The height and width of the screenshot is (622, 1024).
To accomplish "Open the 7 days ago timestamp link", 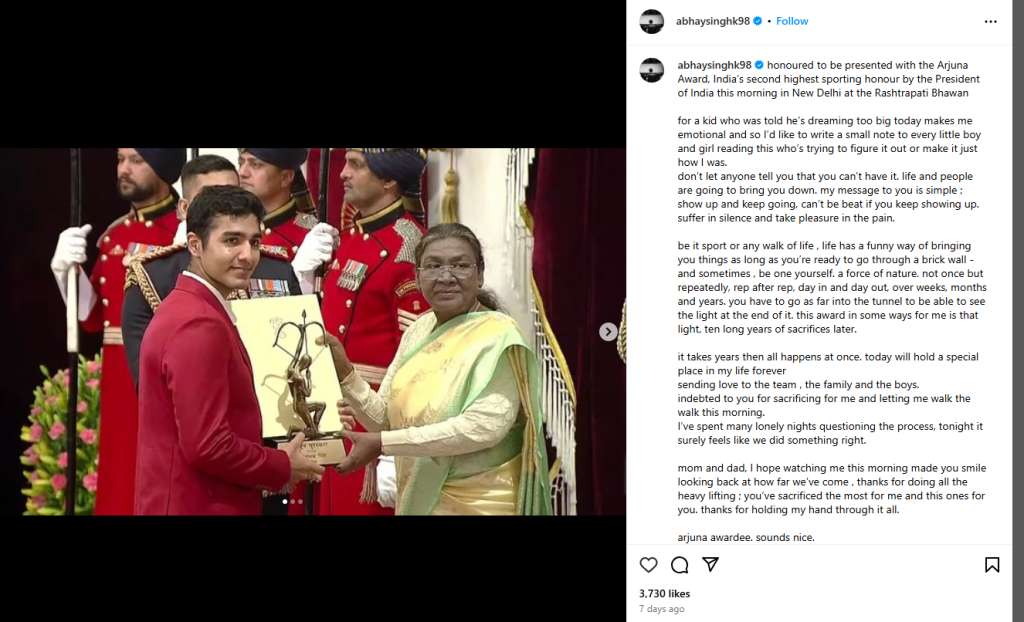I will (662, 608).
